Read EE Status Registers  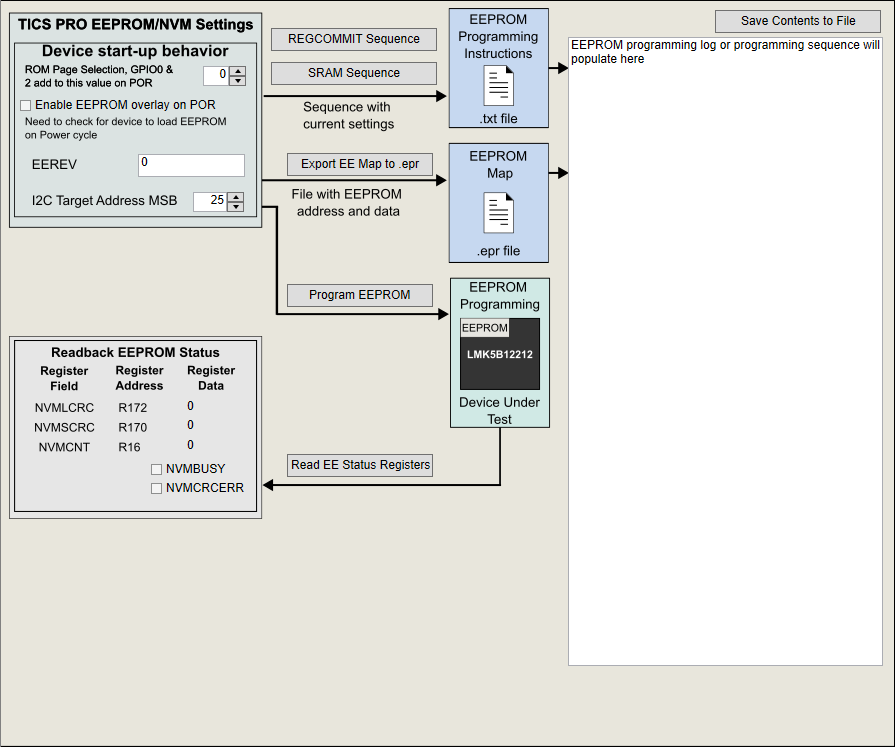360,465
